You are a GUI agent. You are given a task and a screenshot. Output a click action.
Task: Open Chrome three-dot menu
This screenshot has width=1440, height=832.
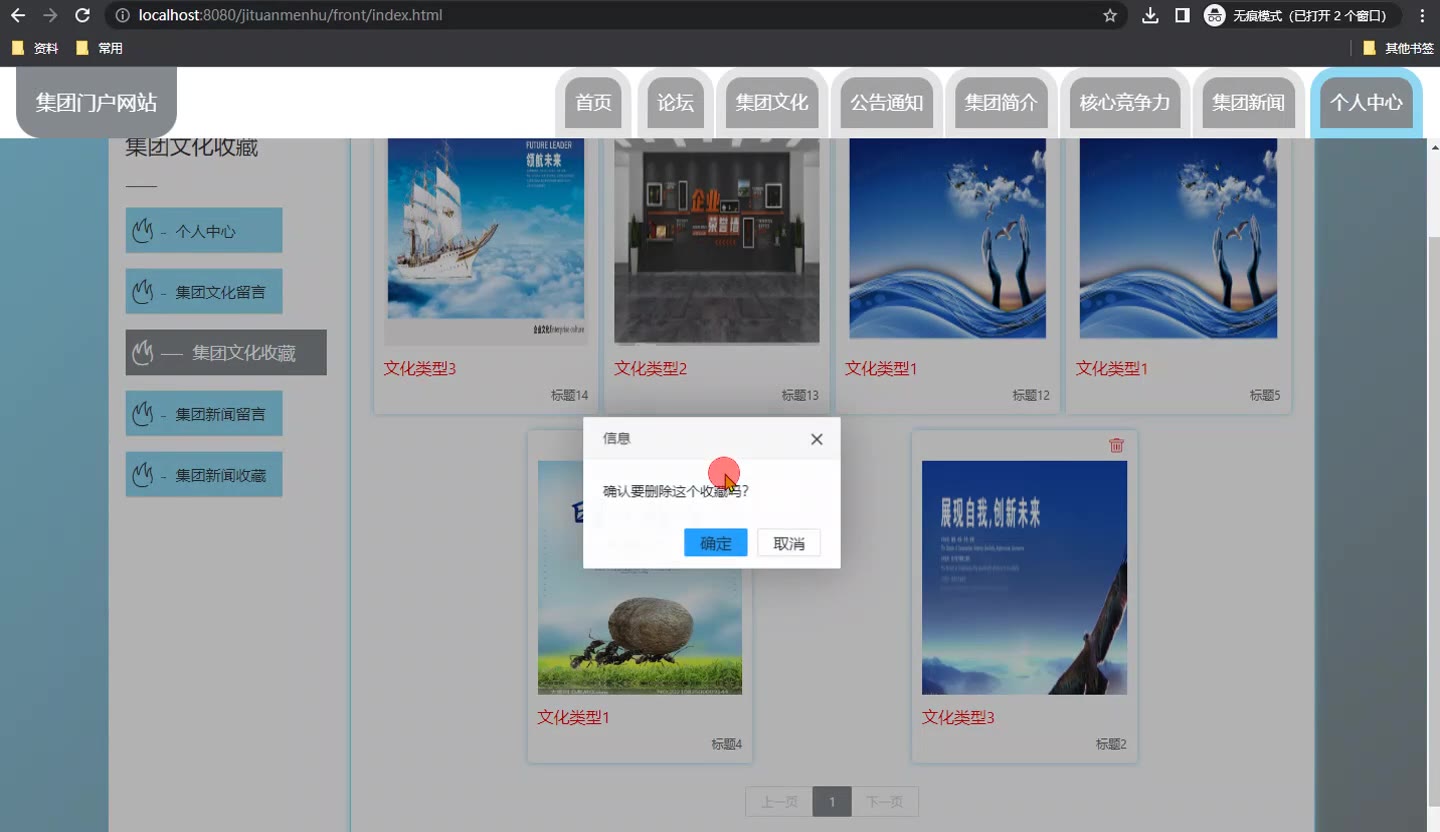tap(1422, 15)
